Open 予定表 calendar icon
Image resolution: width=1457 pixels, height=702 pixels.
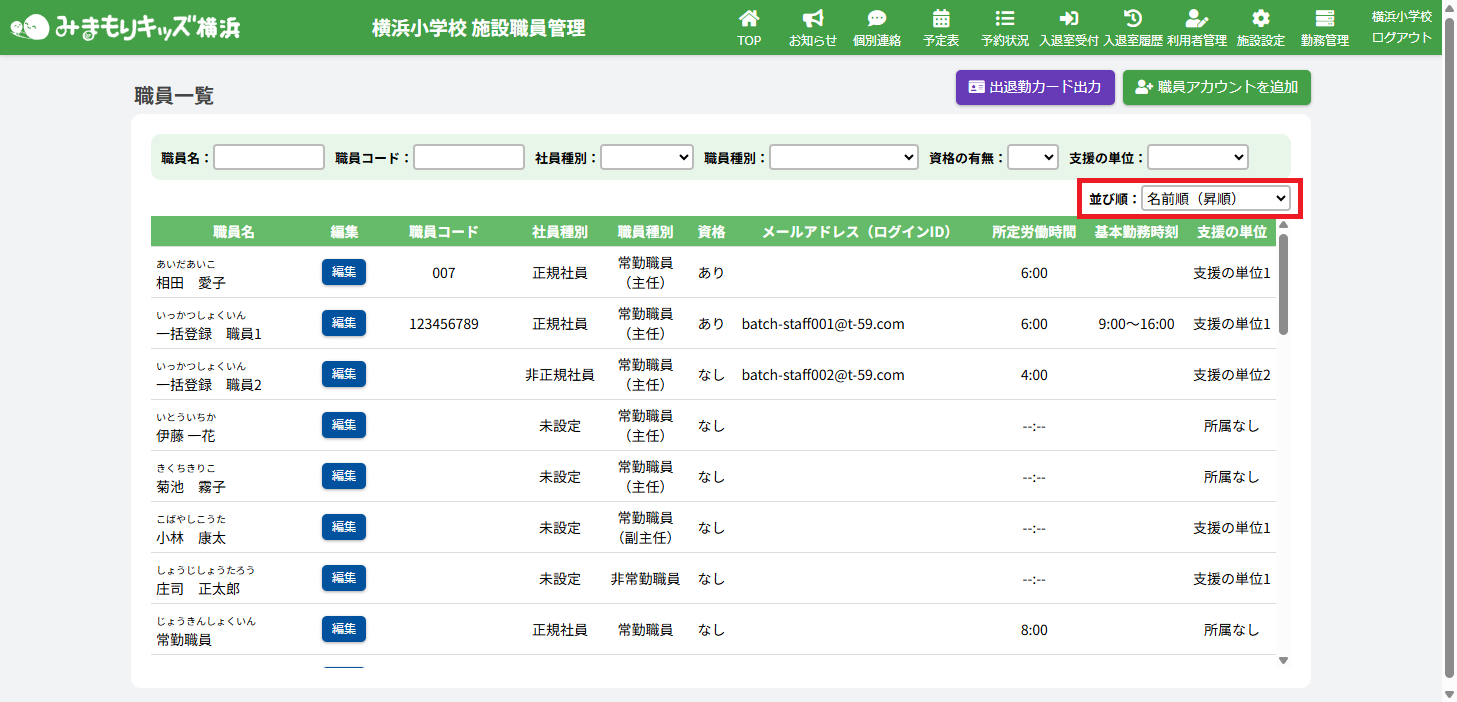(x=940, y=19)
